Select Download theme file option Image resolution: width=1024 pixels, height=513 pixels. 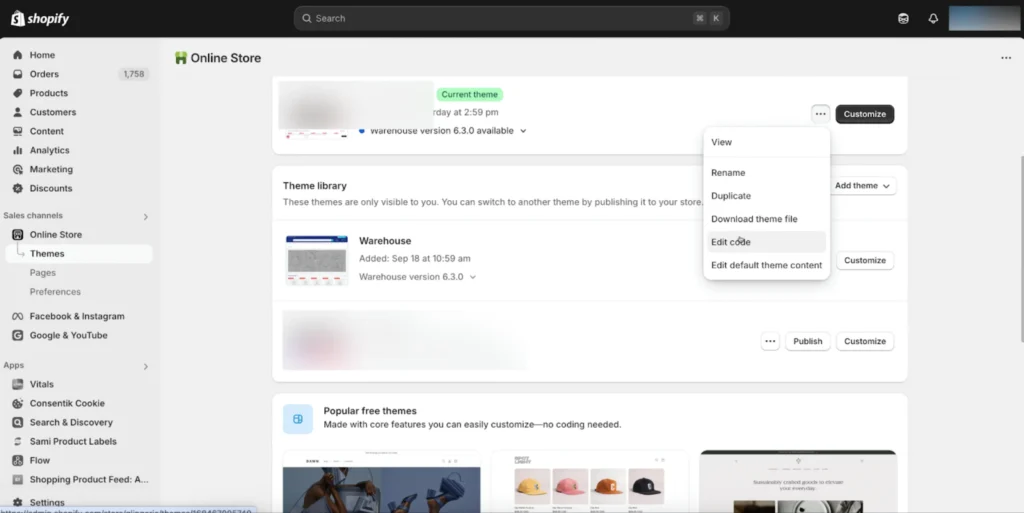(767, 219)
